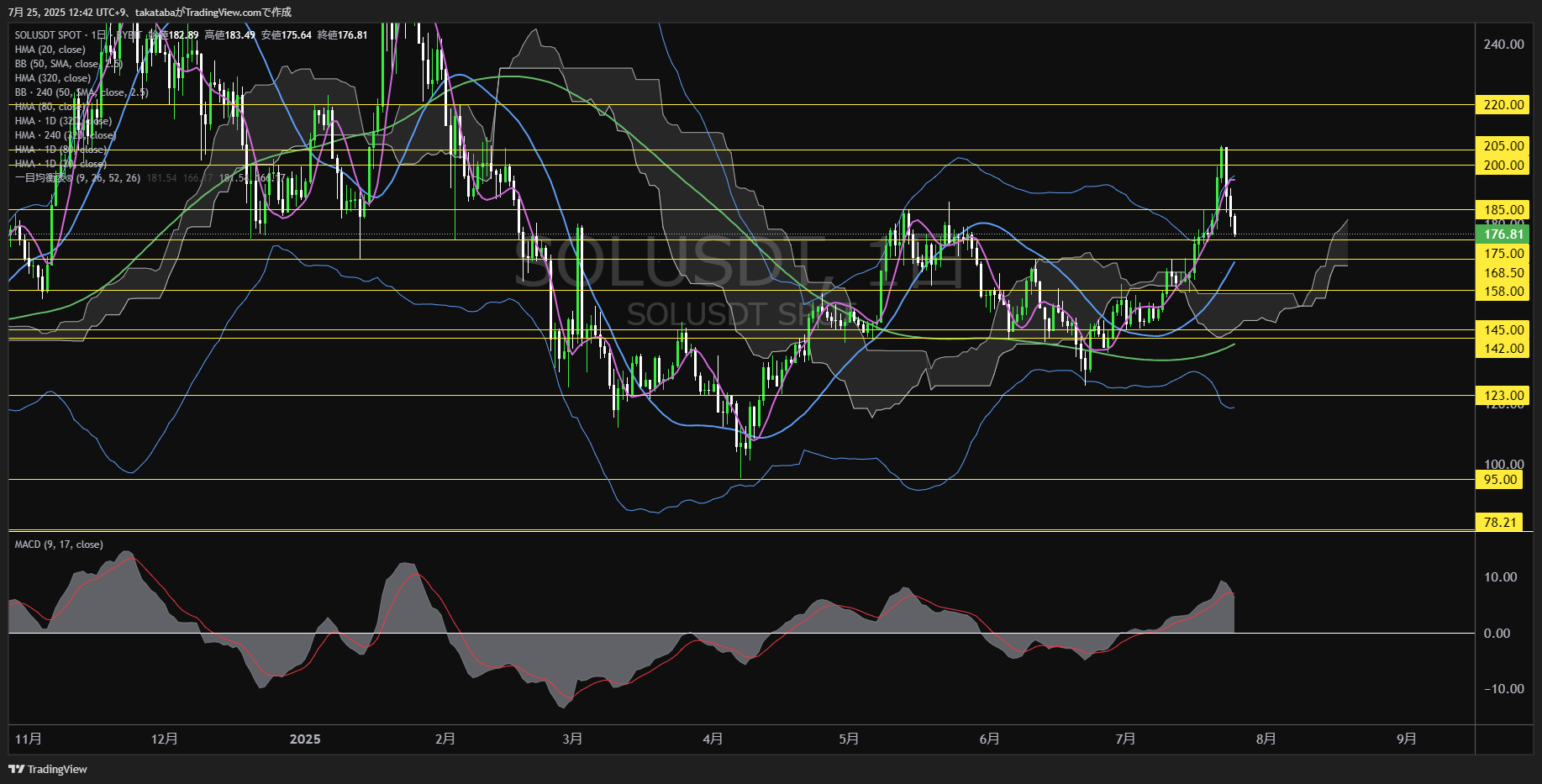Viewport: 1542px width, 784px height.
Task: Click the 175.00 price level label
Action: click(x=1501, y=254)
